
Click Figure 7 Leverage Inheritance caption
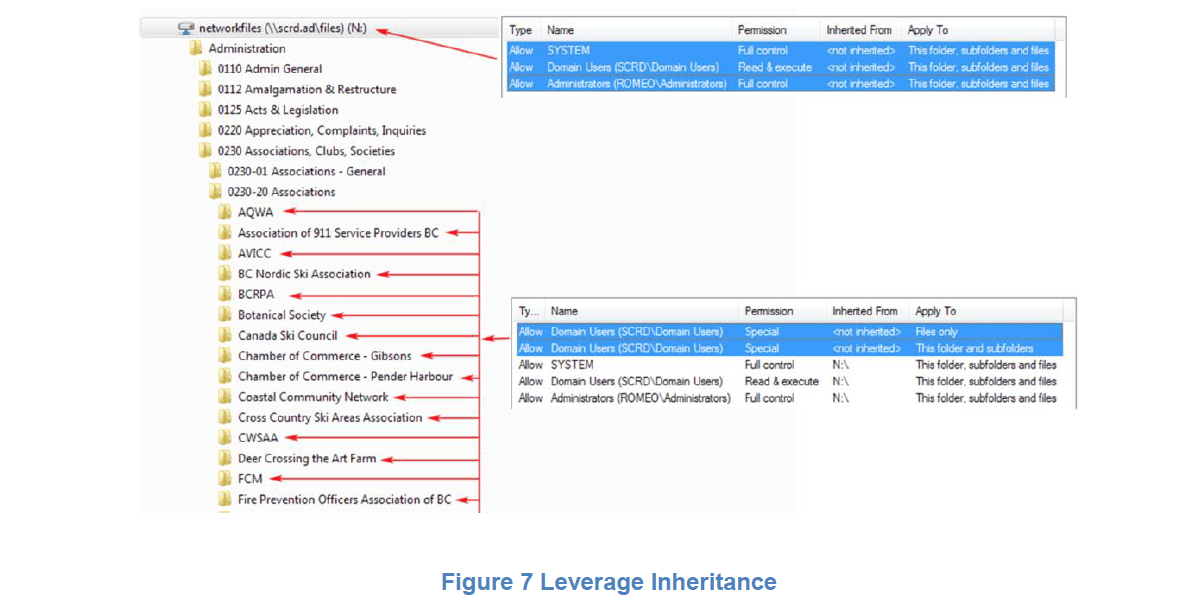[x=608, y=582]
